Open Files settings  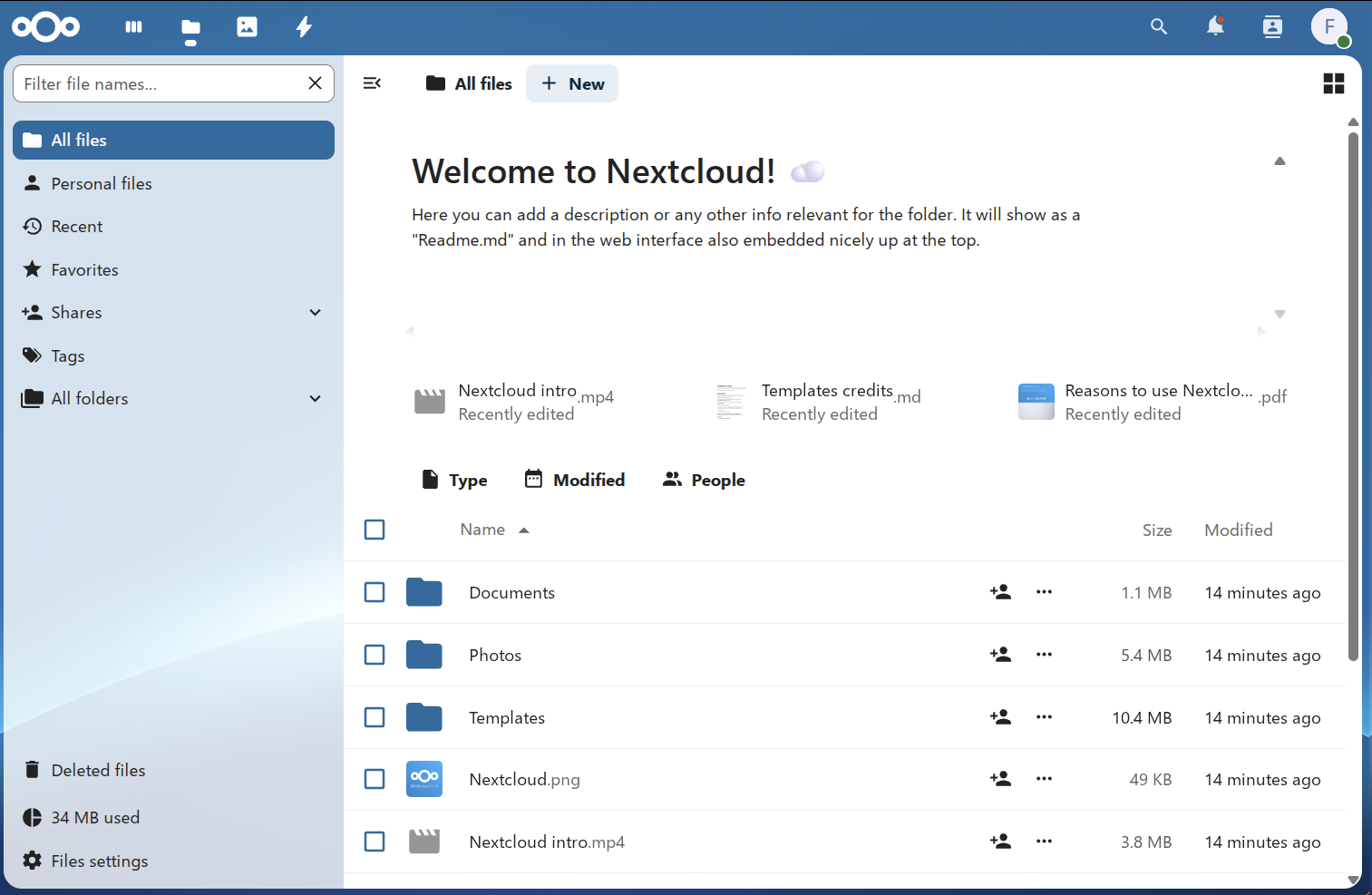pyautogui.click(x=99, y=861)
